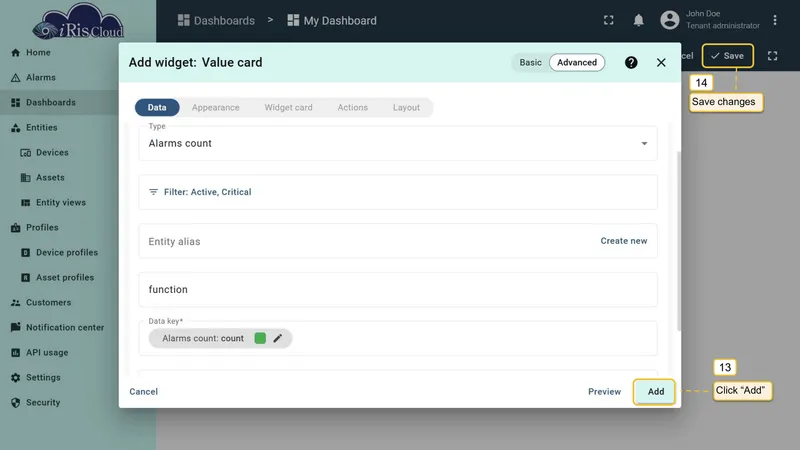Screen dimensions: 800x450
Task: Click the Customers people icon in sidebar
Action: click(x=15, y=303)
